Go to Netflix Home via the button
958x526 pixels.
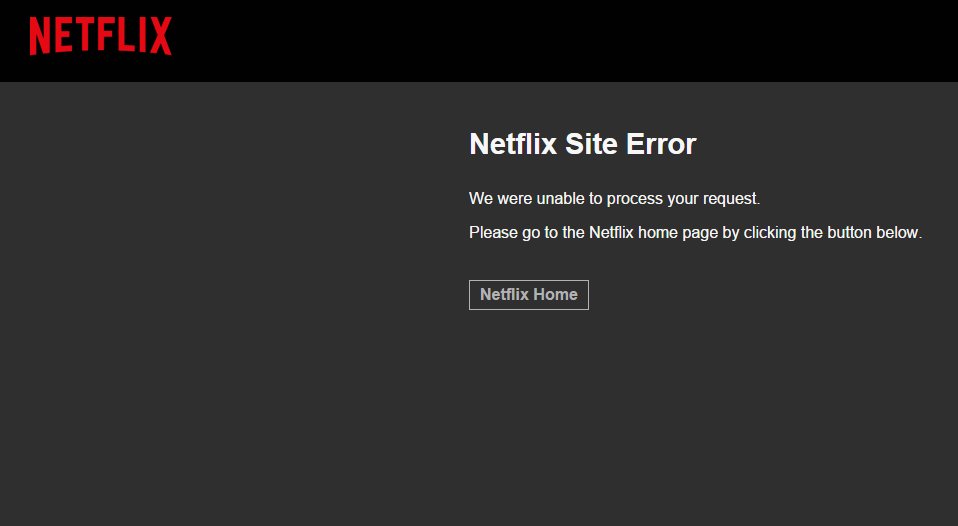[x=528, y=295]
